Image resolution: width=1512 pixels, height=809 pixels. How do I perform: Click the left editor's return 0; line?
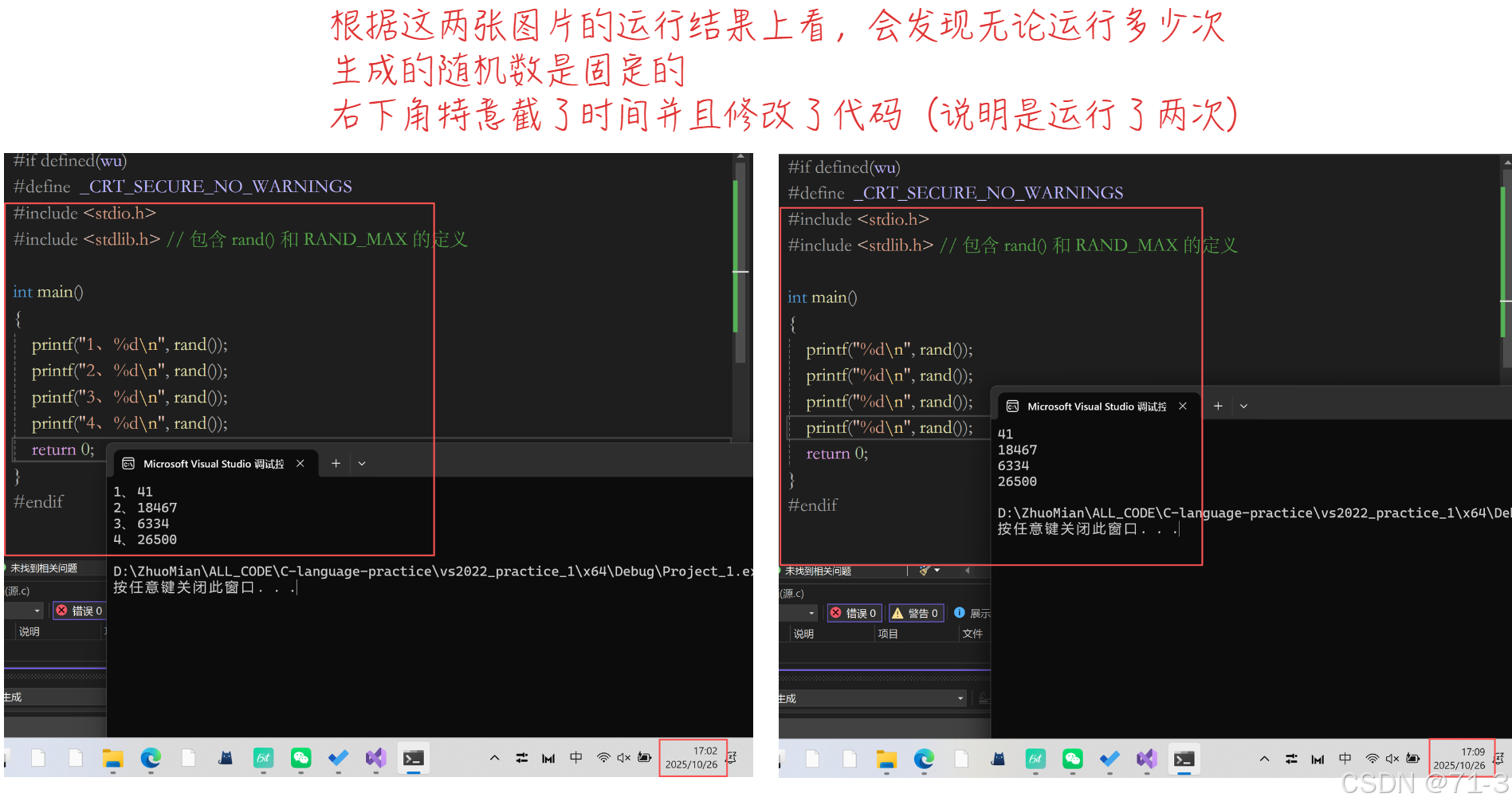[63, 450]
